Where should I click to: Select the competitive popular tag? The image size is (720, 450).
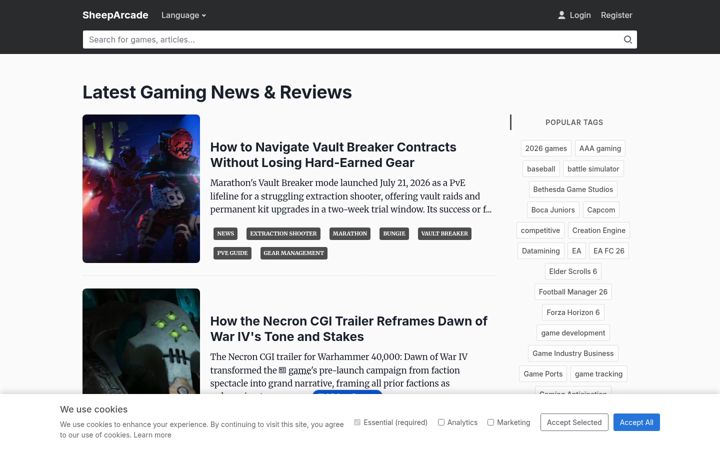click(540, 231)
